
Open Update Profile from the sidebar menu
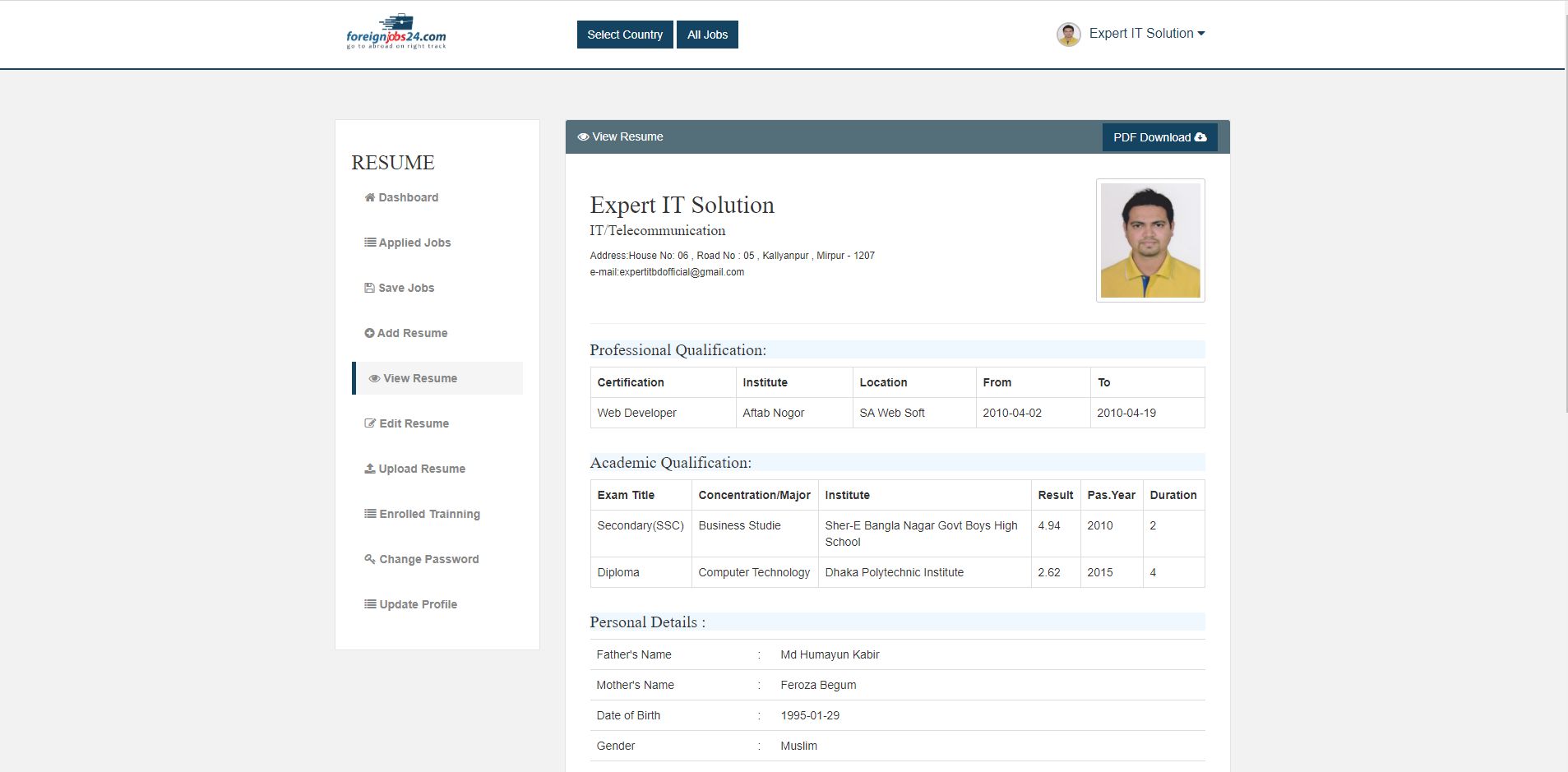418,604
